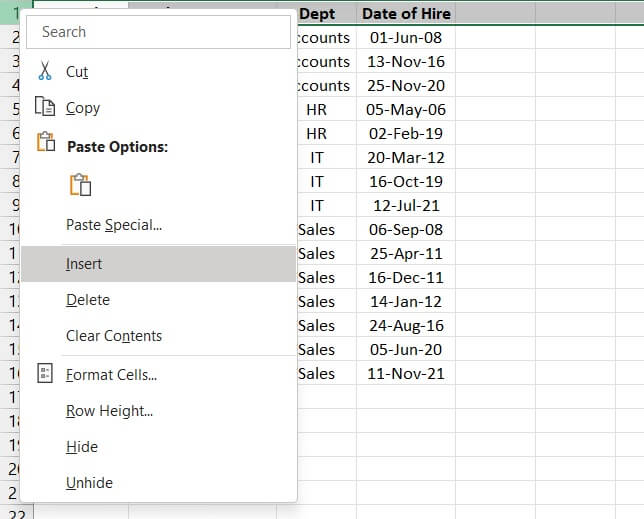
Task: Click the cell with date 24-Aug-16
Action: (406, 325)
